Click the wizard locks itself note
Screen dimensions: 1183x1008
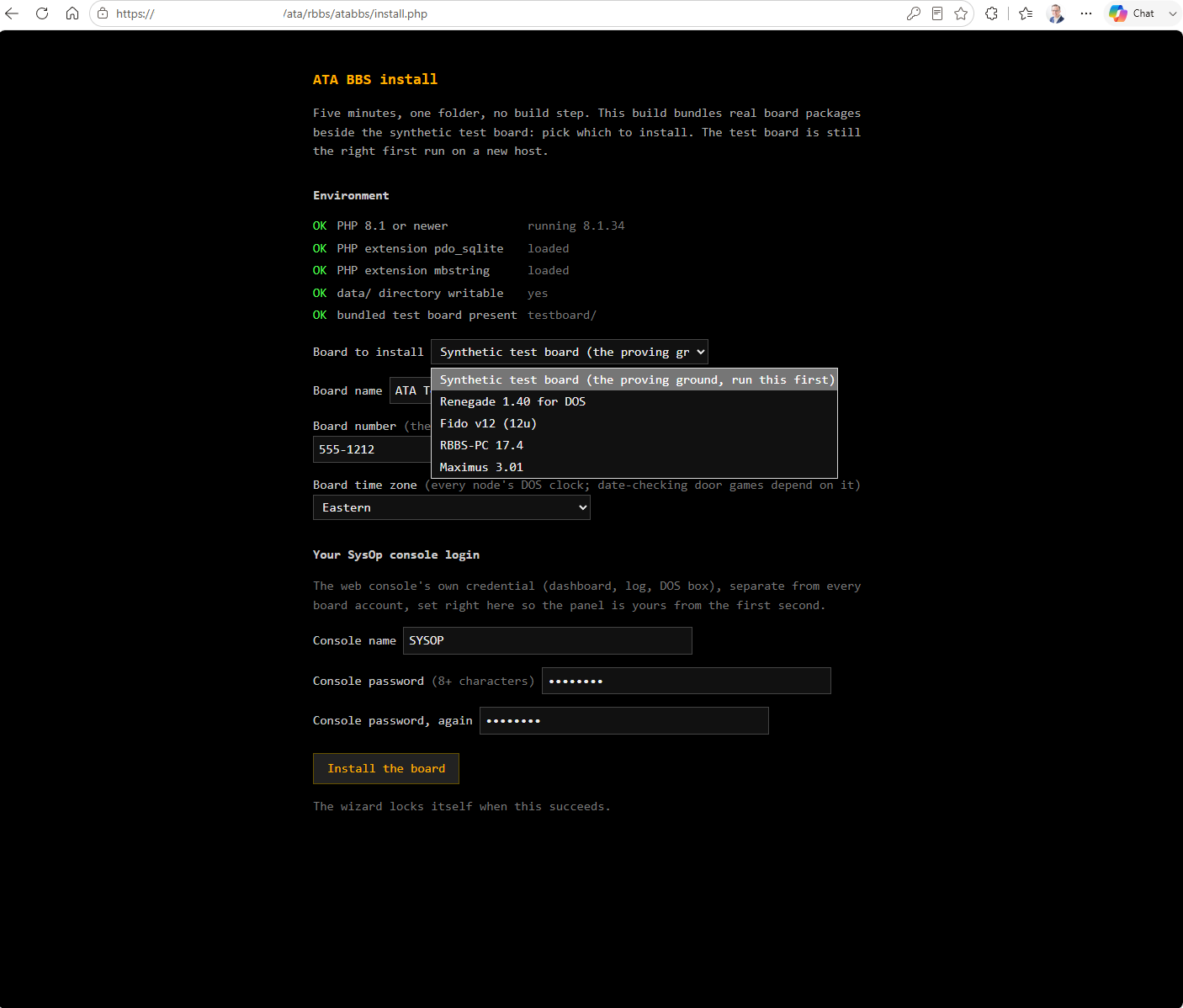pos(462,806)
